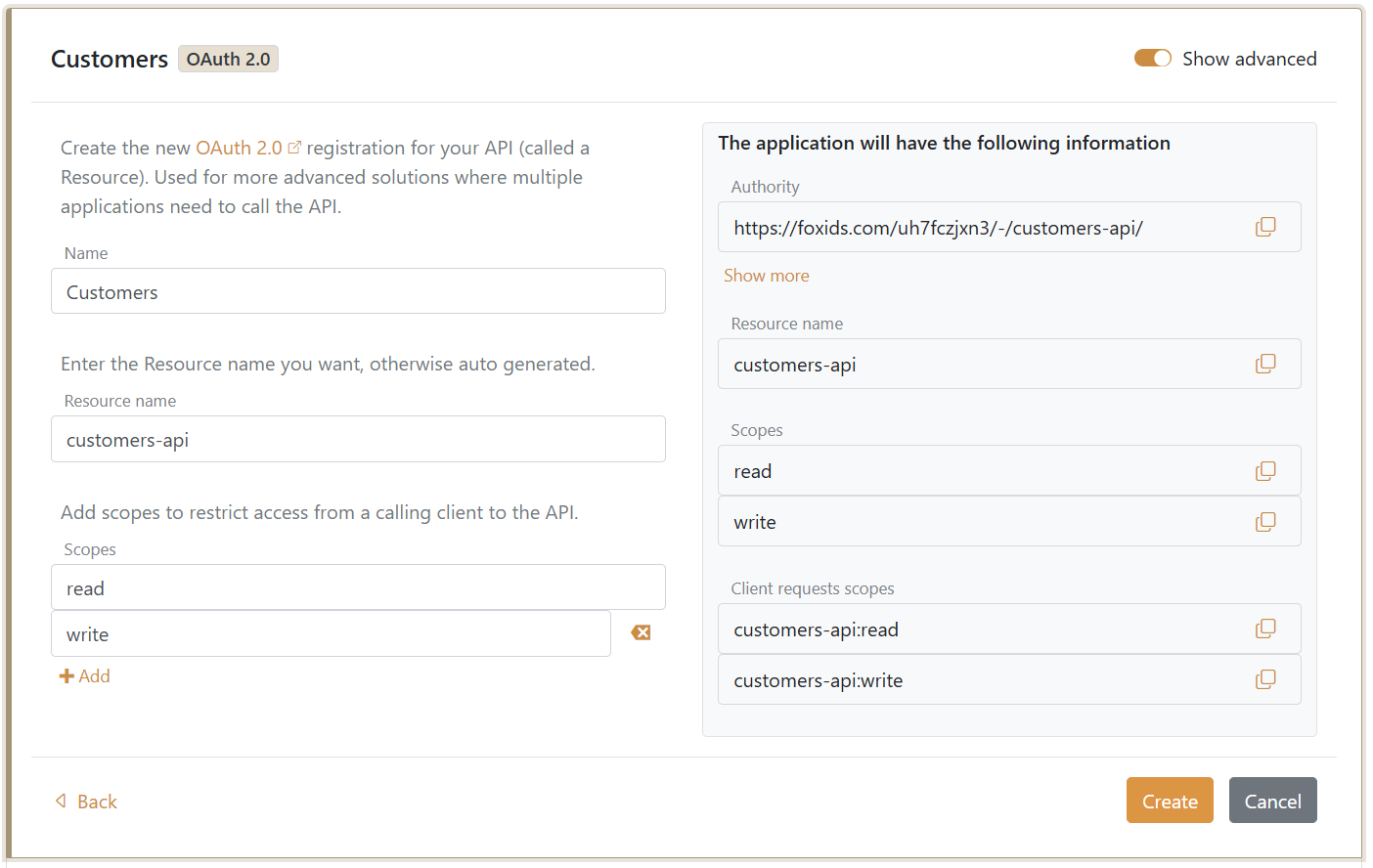Select the customers-api:write field
1373x868 pixels.
pyautogui.click(x=1009, y=679)
